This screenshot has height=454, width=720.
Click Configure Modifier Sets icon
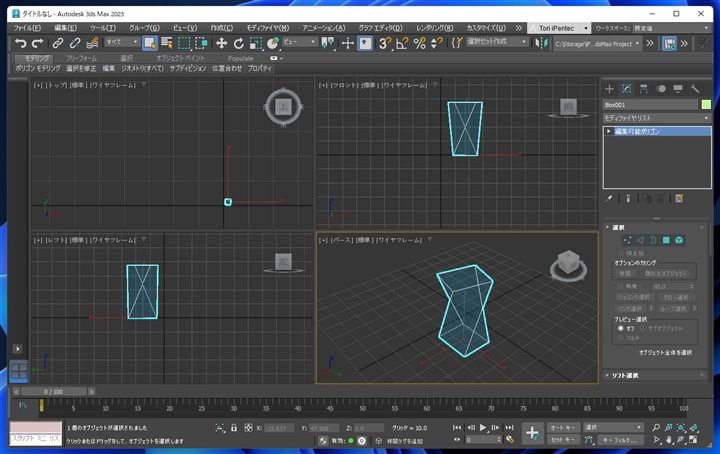[680, 198]
